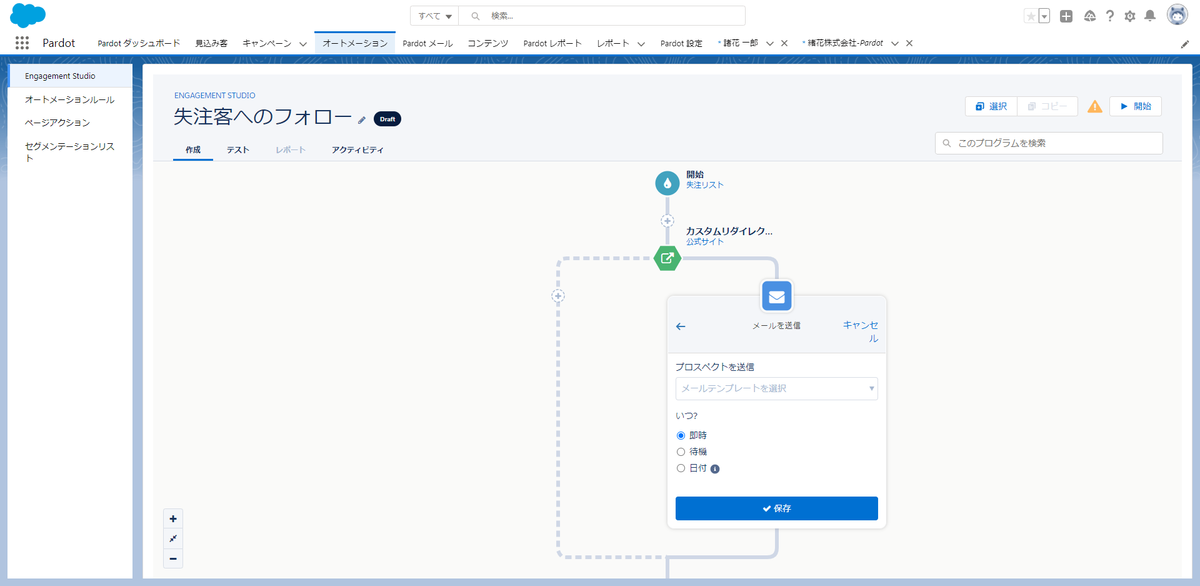Open the コンテンツ tab

(x=489, y=44)
